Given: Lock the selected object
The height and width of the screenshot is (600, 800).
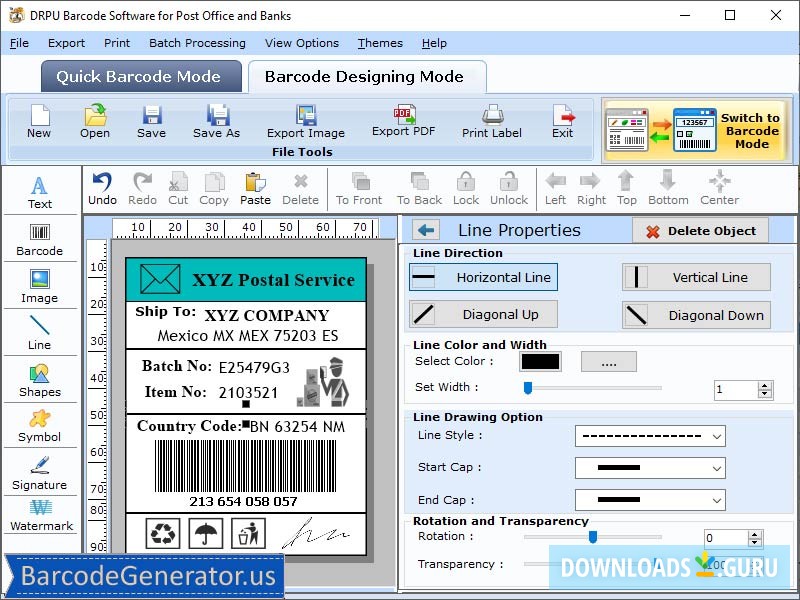Looking at the screenshot, I should pos(464,188).
